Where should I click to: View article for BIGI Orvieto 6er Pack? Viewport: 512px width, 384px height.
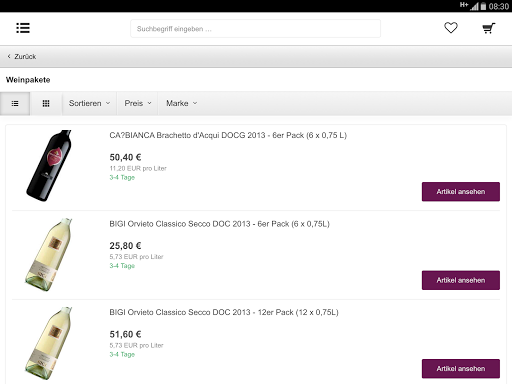click(x=461, y=280)
